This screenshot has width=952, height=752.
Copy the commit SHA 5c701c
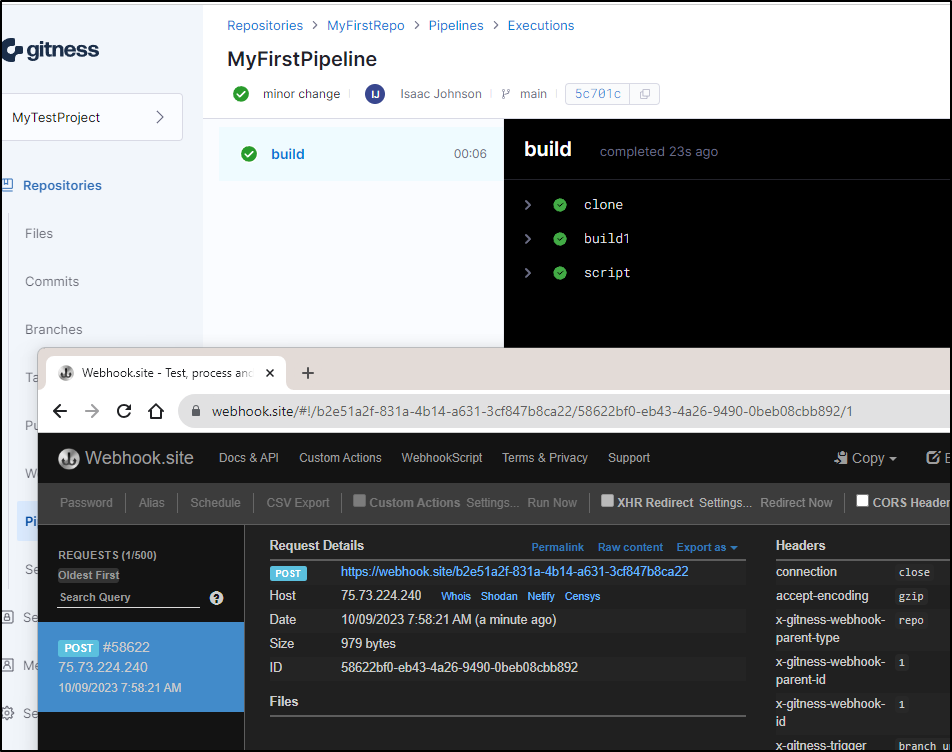(x=644, y=94)
